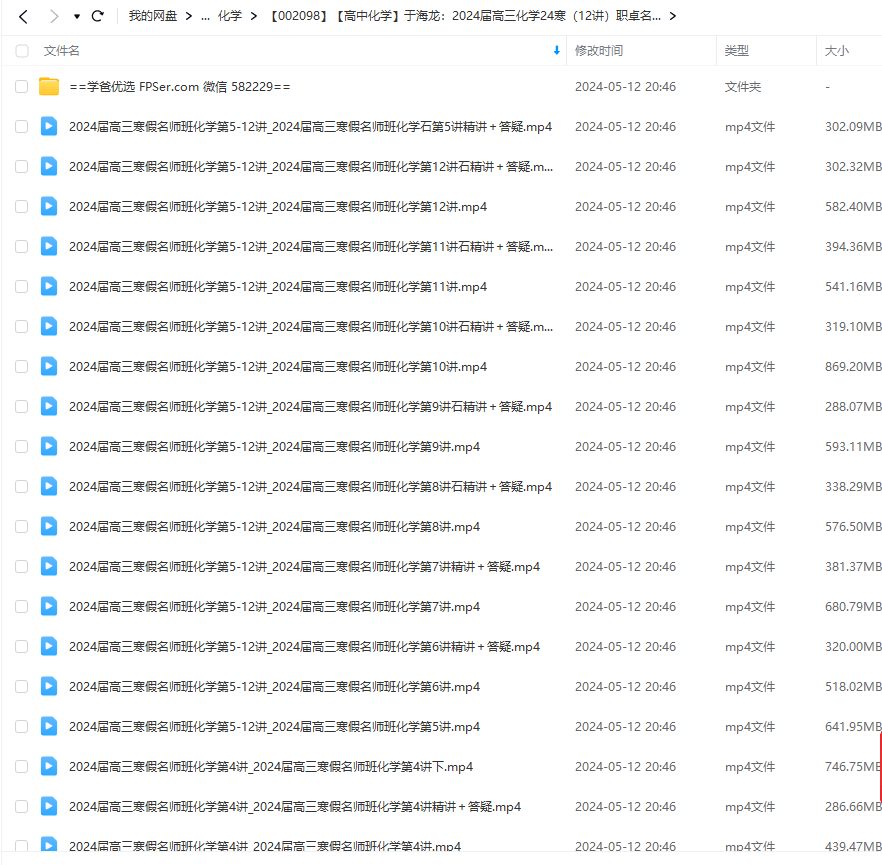Open the navigation history dropdown triangle
The height and width of the screenshot is (865, 882).
point(76,17)
